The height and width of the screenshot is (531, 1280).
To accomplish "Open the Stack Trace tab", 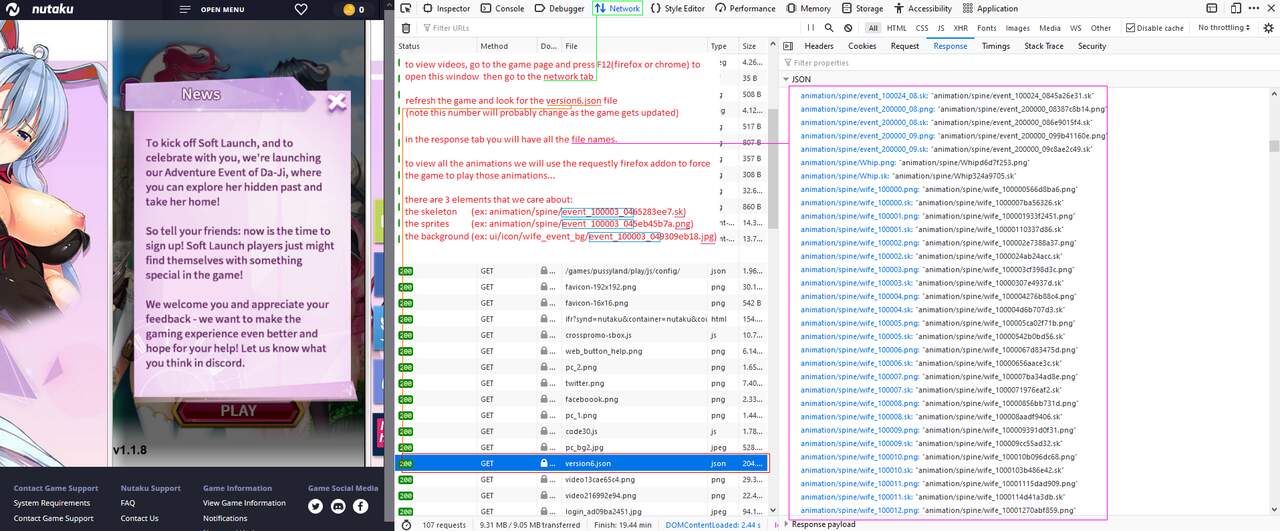I will point(1044,46).
